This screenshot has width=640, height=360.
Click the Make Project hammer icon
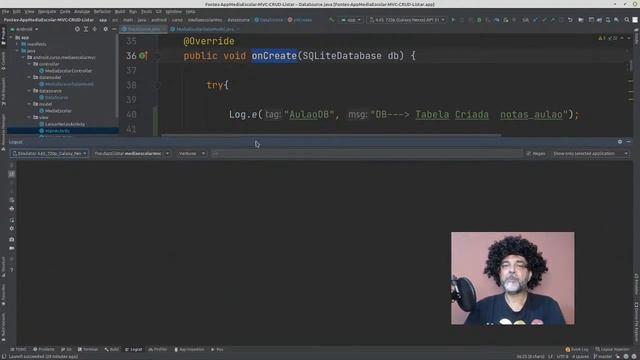point(331,20)
